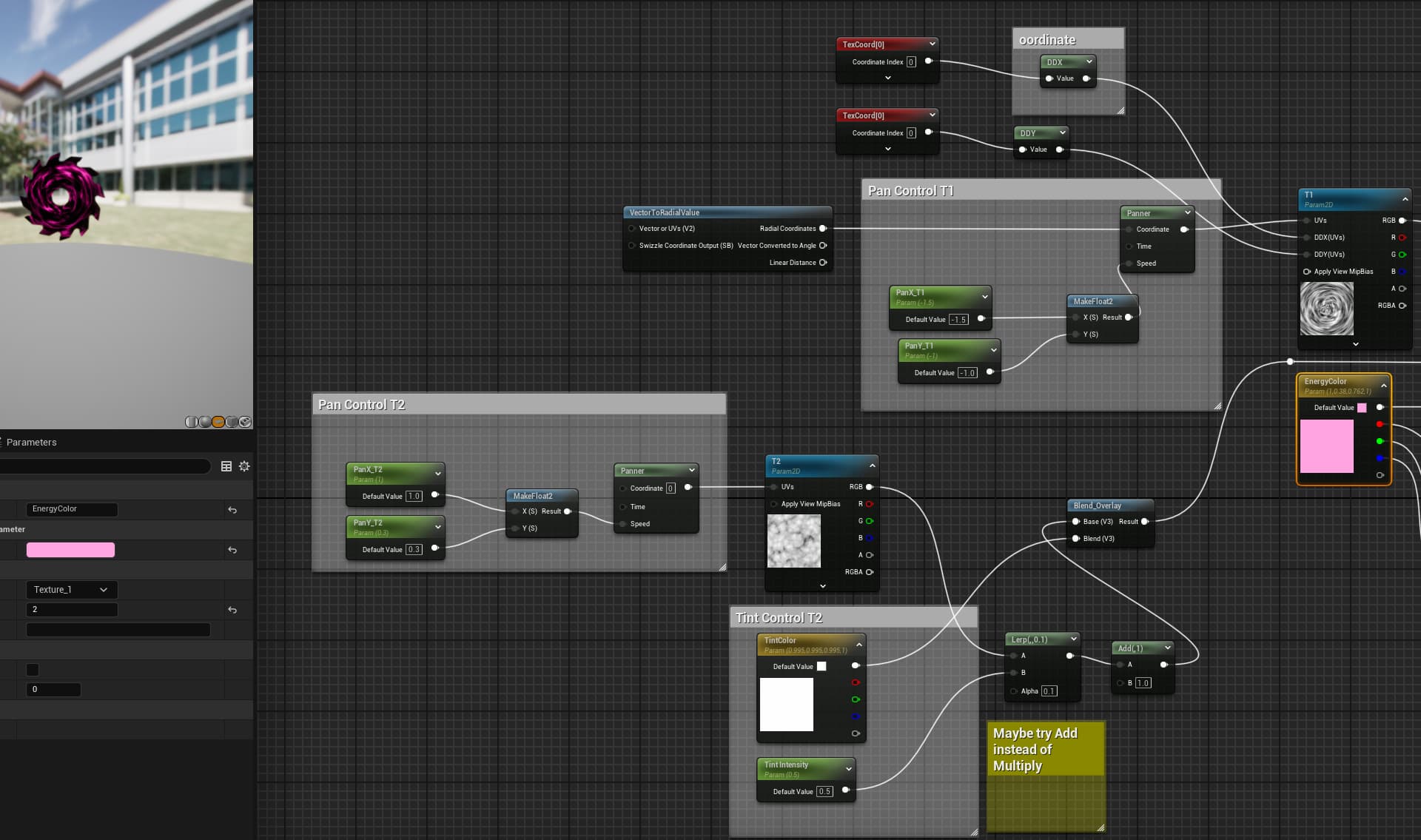Select the plane preview mesh icon

(218, 422)
